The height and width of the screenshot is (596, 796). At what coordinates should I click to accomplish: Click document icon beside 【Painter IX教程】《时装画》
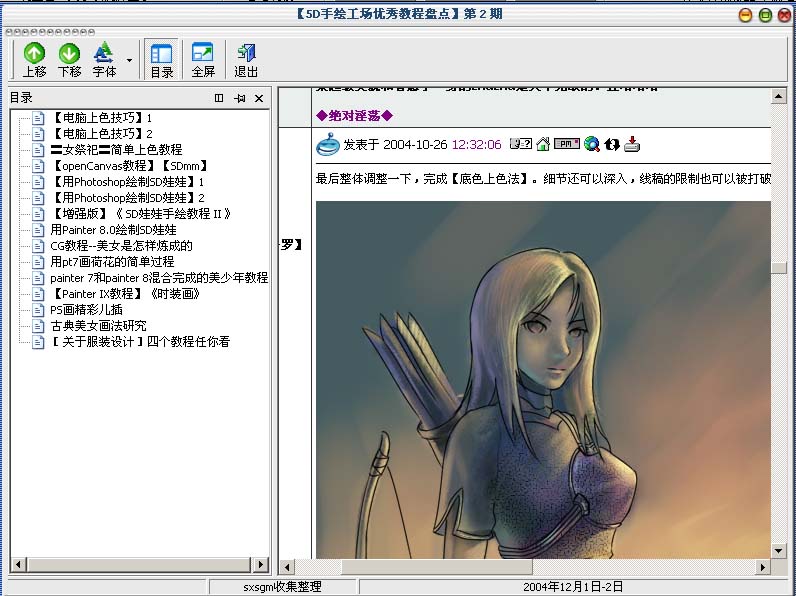tap(38, 293)
